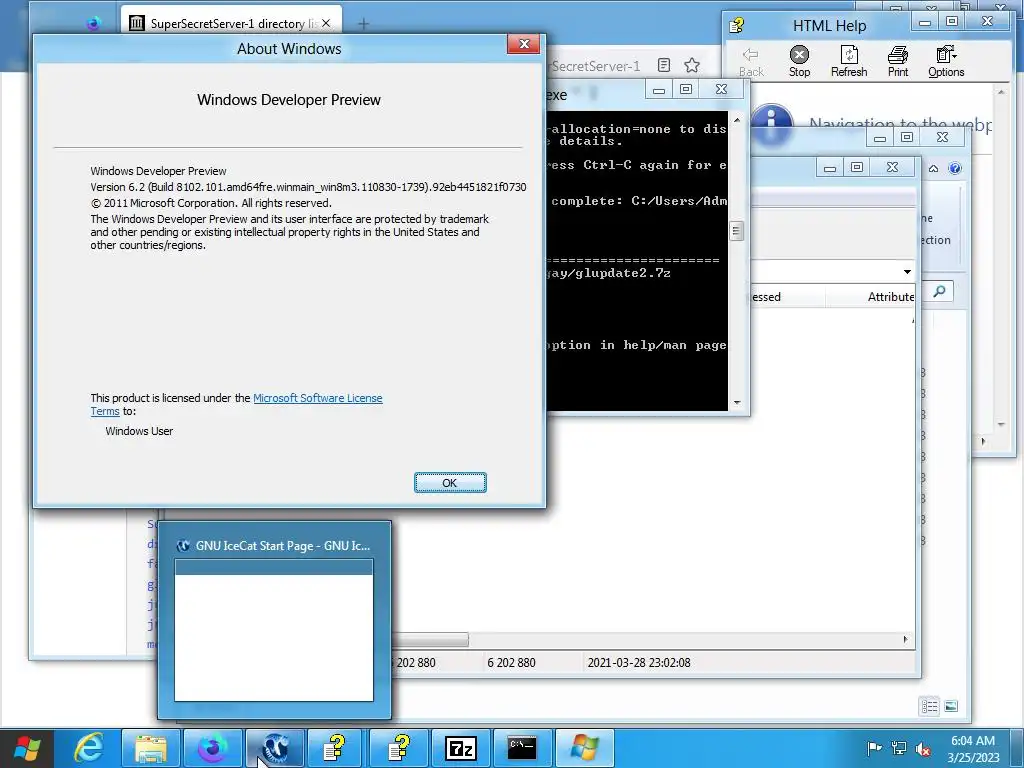The height and width of the screenshot is (768, 1024).
Task: Click OK in the About Windows dialog
Action: 450,483
